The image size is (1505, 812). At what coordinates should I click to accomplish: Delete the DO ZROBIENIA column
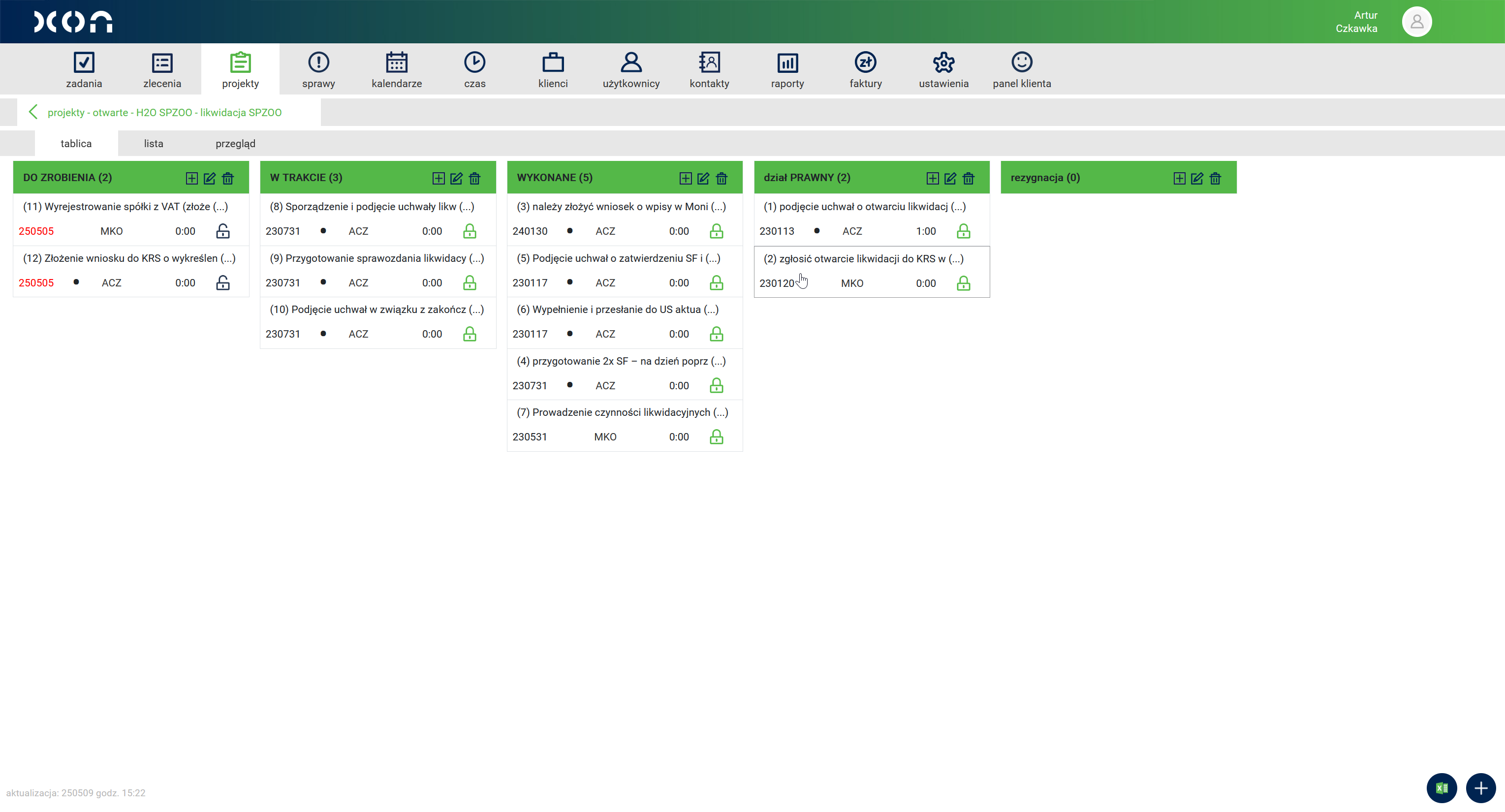pos(228,178)
